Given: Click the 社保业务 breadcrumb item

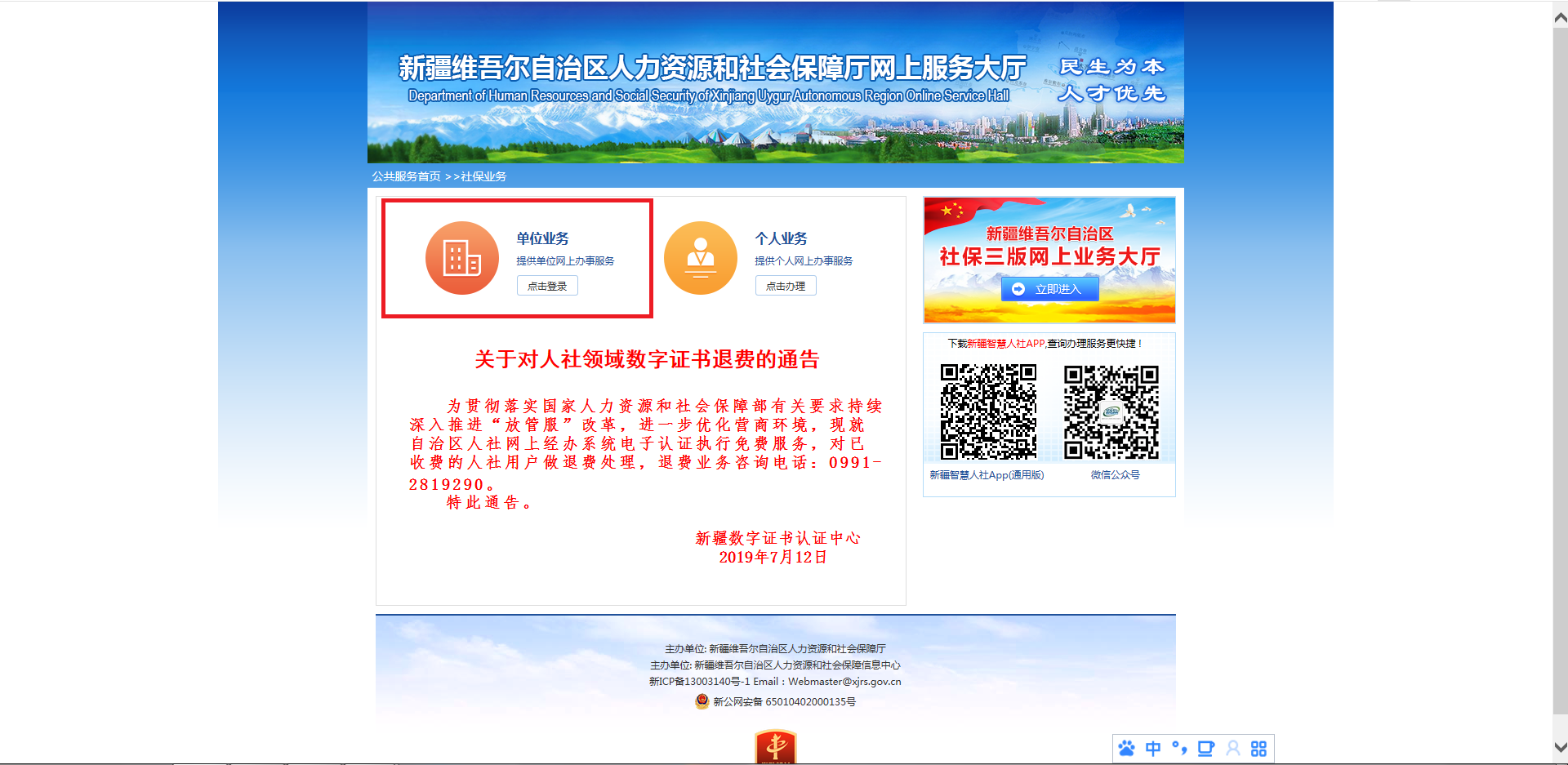Looking at the screenshot, I should 483,176.
